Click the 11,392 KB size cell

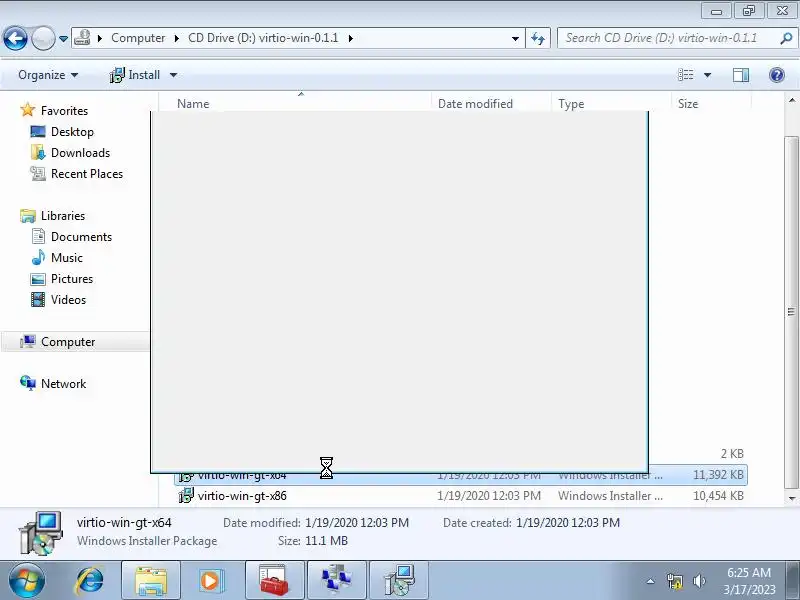[x=718, y=474]
